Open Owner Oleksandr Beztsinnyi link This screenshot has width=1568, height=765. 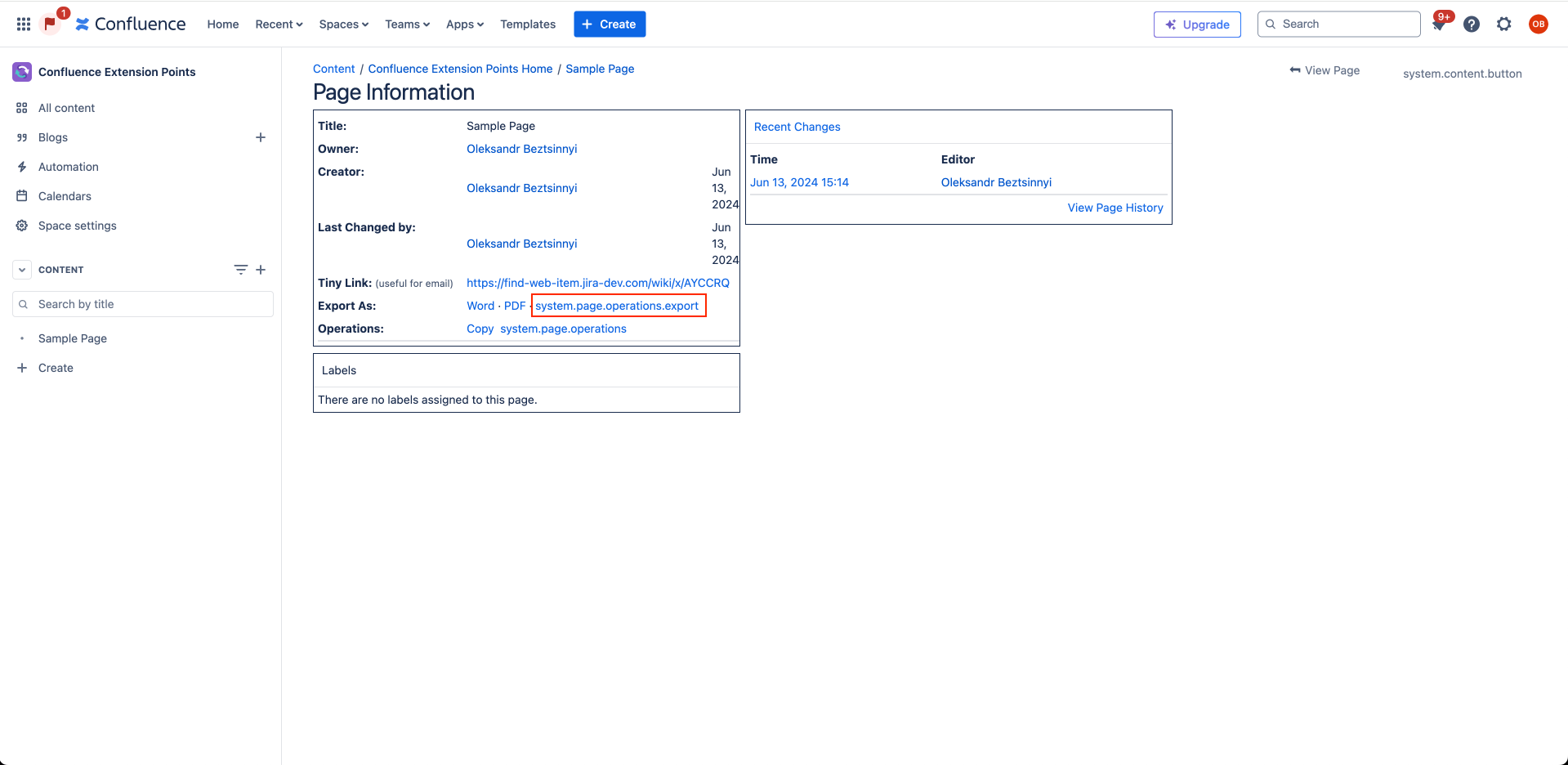click(x=521, y=149)
